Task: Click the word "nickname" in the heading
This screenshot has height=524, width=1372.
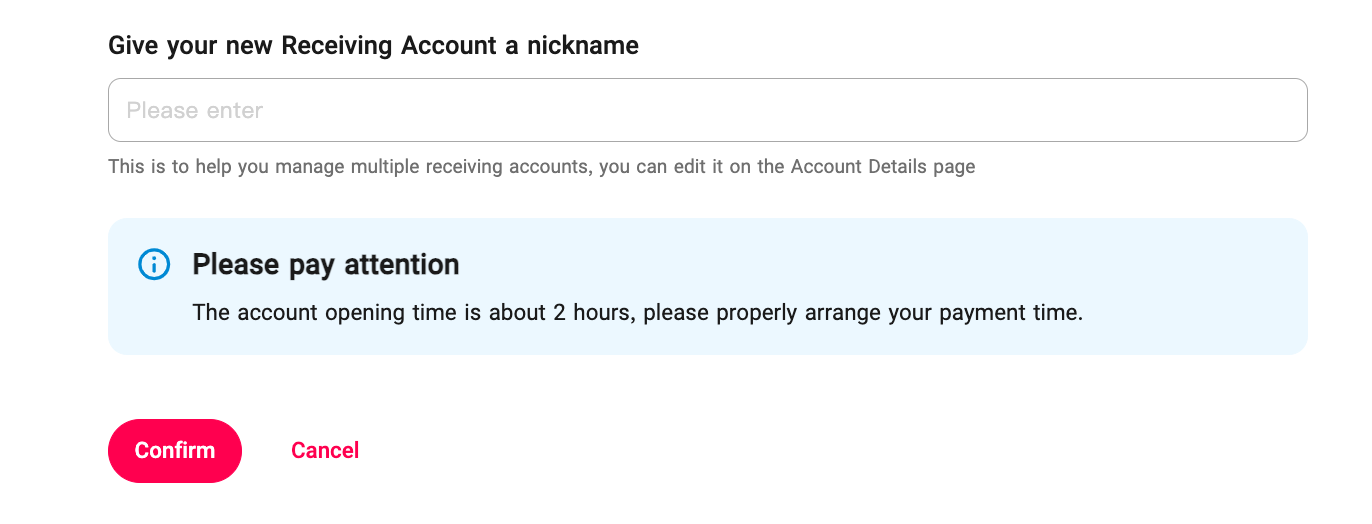Action: [x=583, y=45]
